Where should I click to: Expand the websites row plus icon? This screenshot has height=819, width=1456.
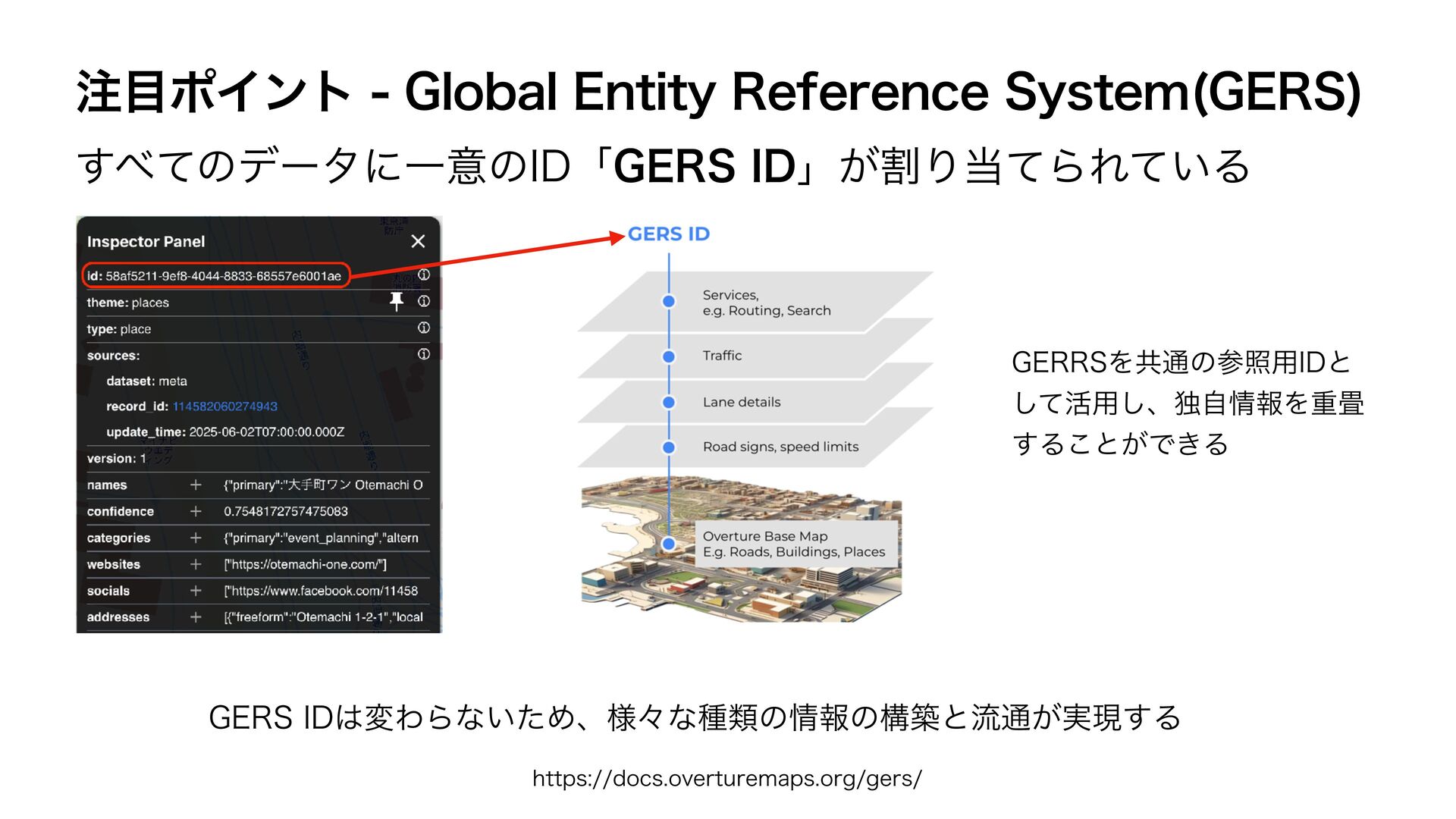pyautogui.click(x=196, y=564)
